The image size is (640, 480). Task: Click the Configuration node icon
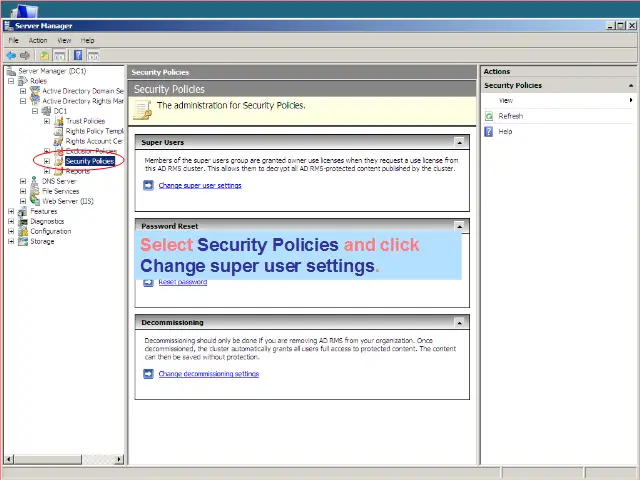tap(23, 231)
